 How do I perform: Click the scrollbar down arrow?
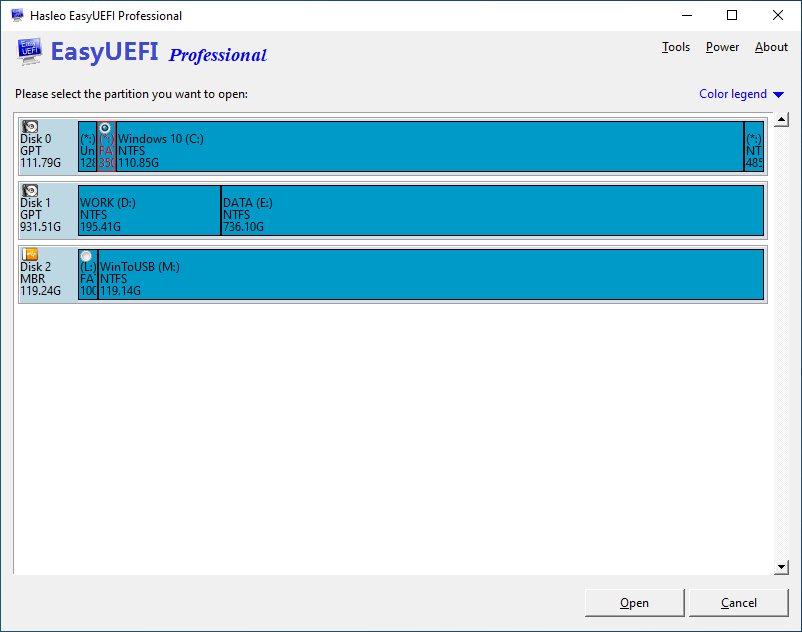point(781,567)
